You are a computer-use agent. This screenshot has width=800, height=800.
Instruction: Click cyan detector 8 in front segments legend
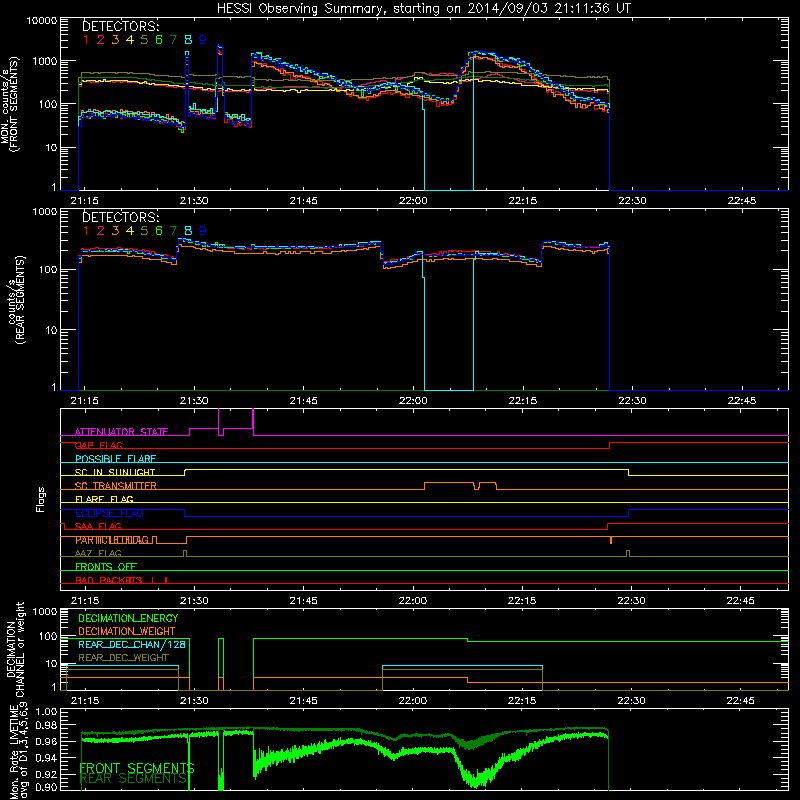coord(188,39)
